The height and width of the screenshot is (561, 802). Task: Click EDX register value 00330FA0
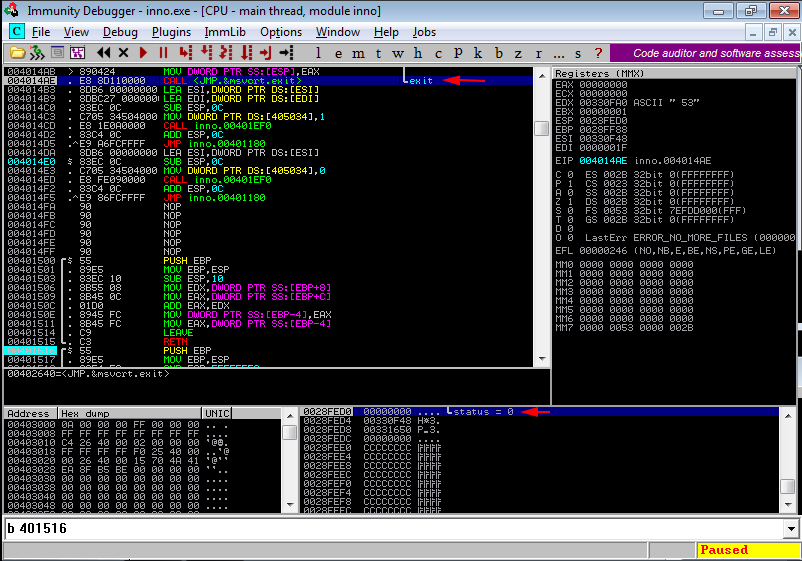(603, 102)
